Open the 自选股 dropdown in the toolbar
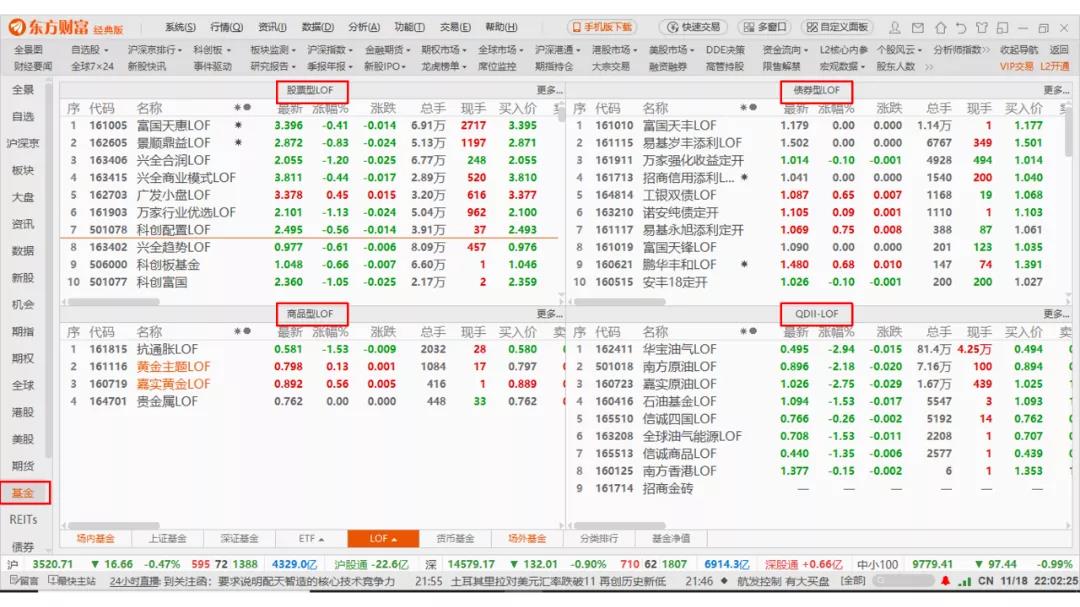1080x607 pixels. coord(90,50)
